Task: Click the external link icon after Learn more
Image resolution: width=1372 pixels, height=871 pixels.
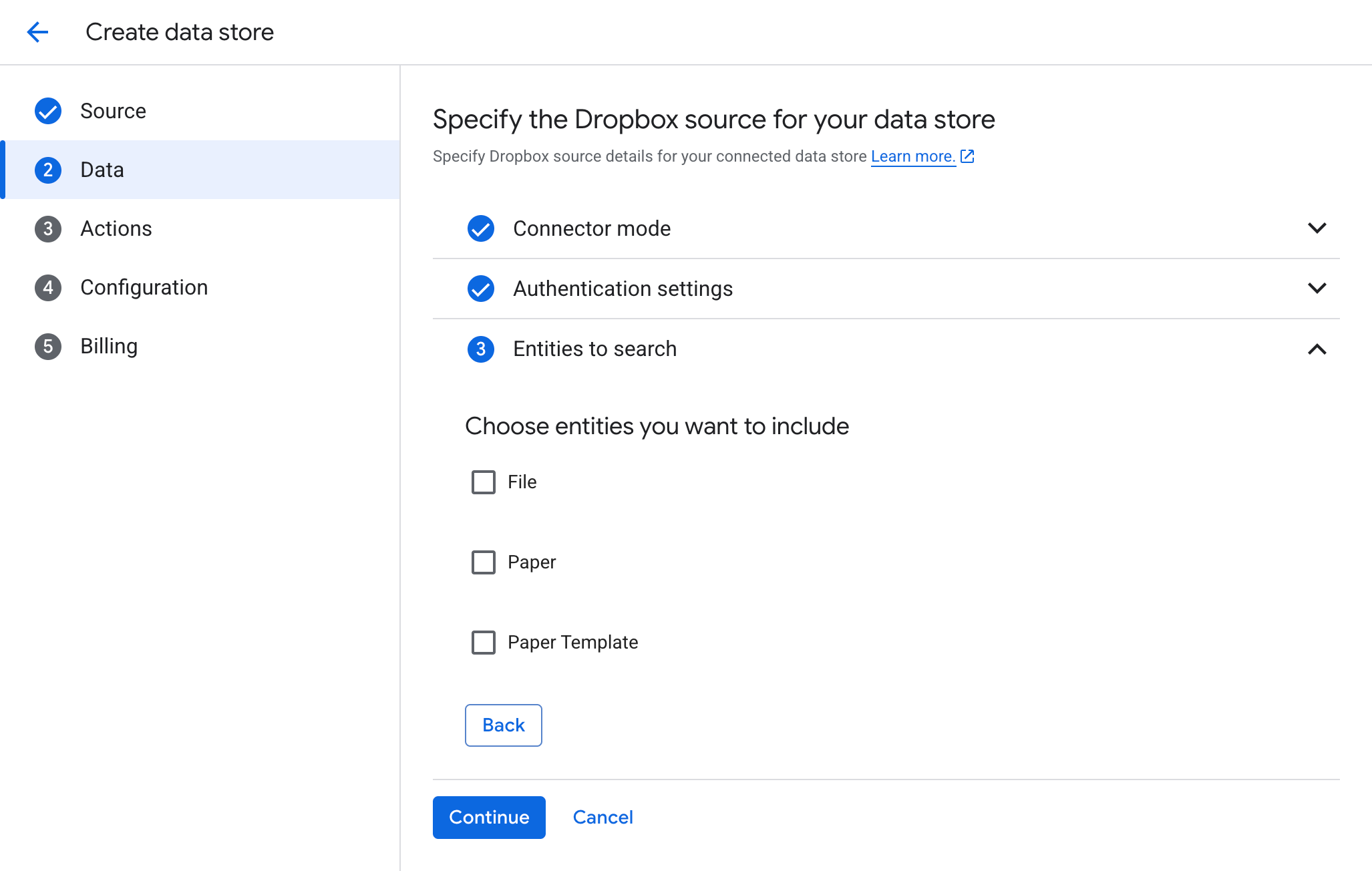Action: 967,156
